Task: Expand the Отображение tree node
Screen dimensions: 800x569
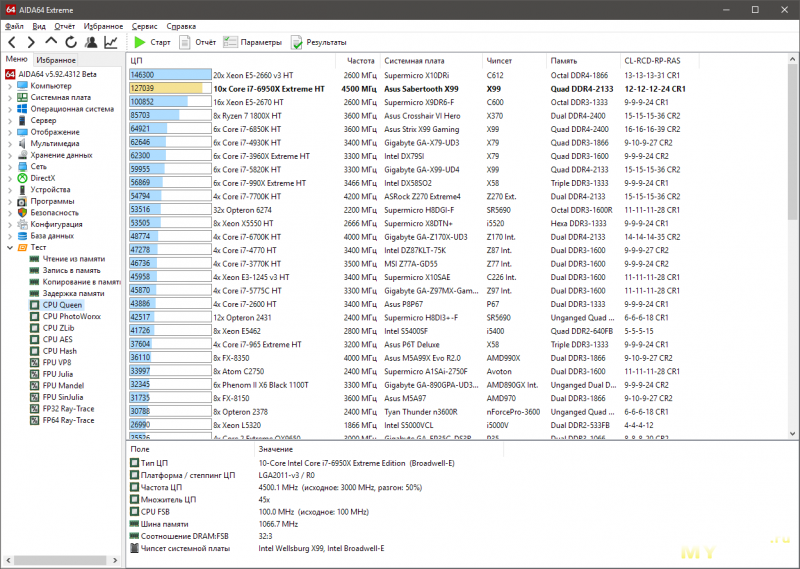Action: [x=10, y=132]
